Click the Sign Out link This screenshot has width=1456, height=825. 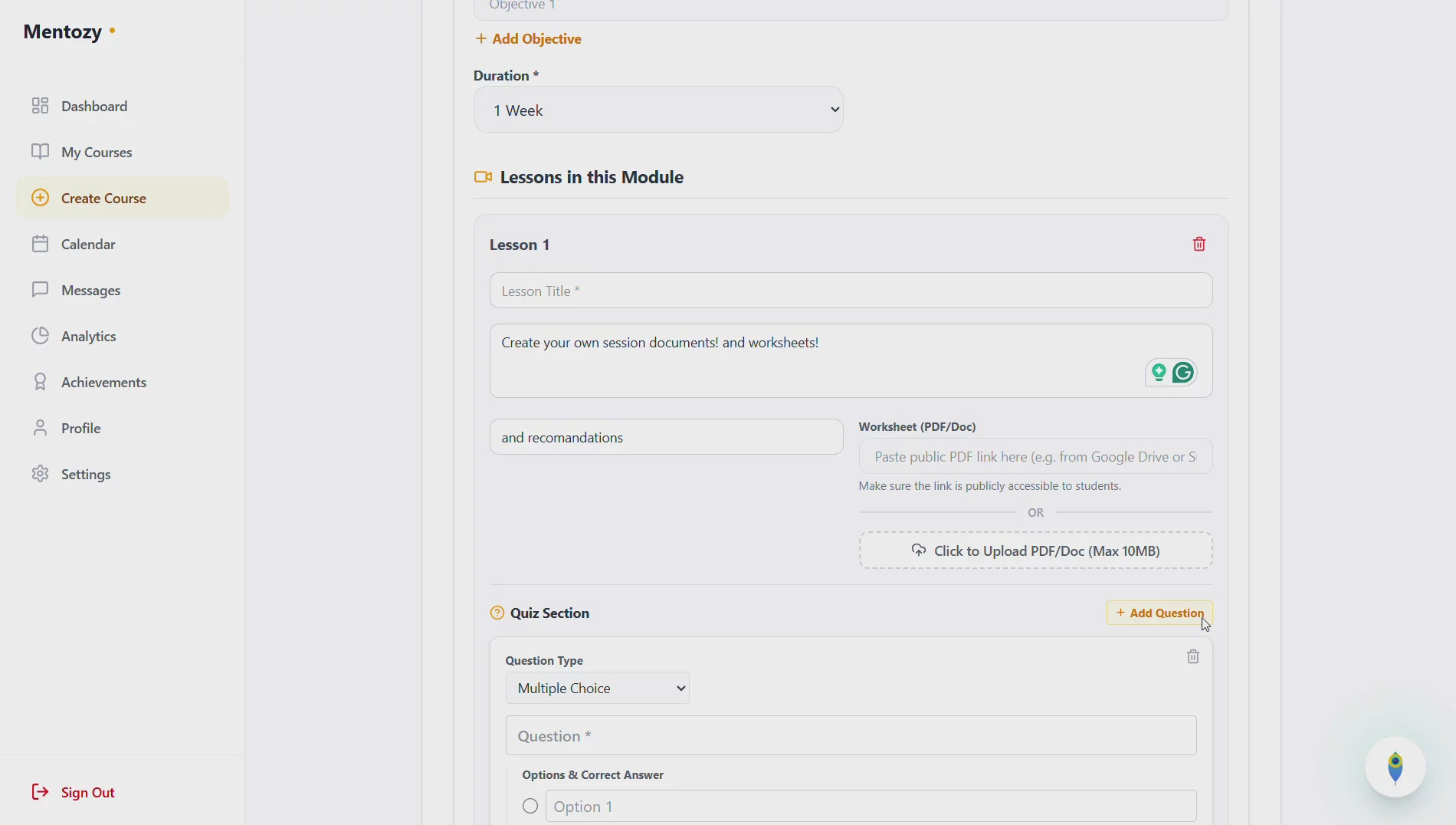74,792
